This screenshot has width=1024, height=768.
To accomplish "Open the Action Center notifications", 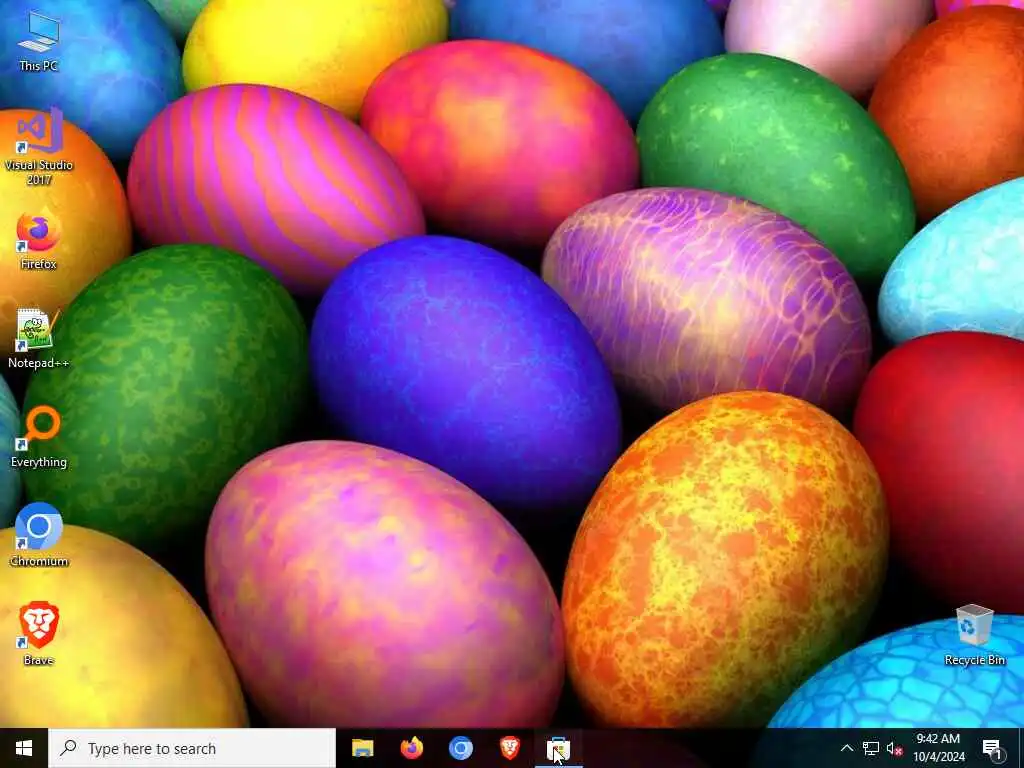I will point(992,748).
